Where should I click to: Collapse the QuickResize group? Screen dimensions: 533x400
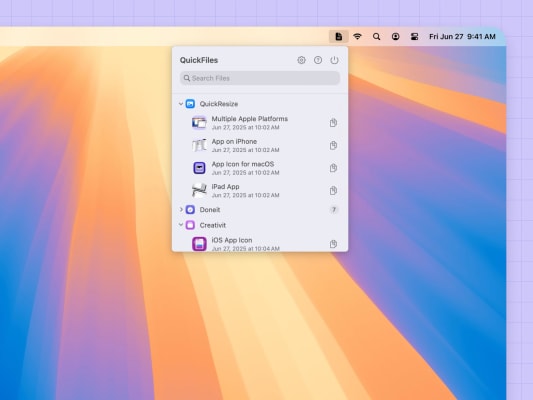point(181,104)
